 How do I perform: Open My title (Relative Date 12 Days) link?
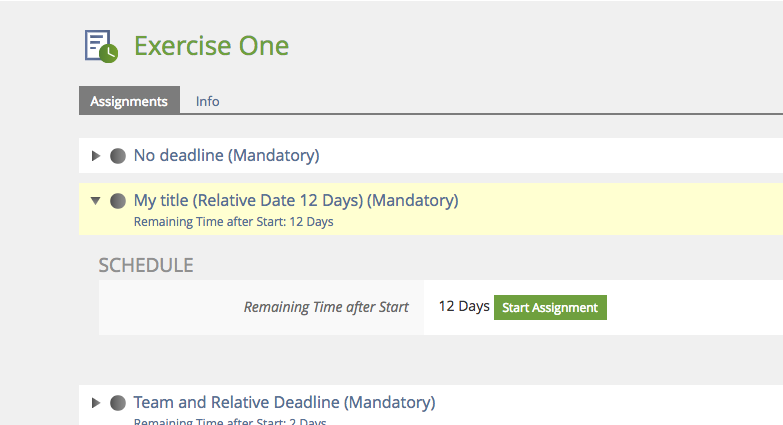[x=296, y=201]
